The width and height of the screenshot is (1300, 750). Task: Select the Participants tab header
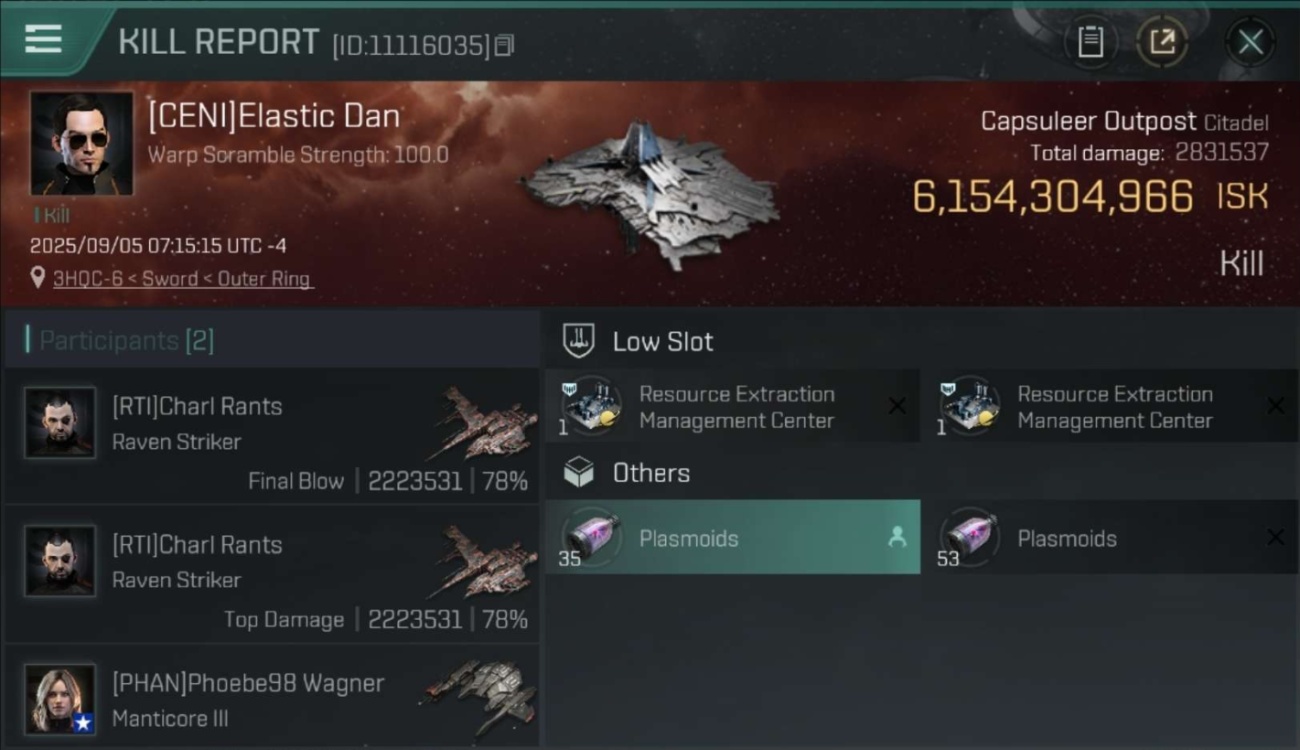click(x=120, y=341)
